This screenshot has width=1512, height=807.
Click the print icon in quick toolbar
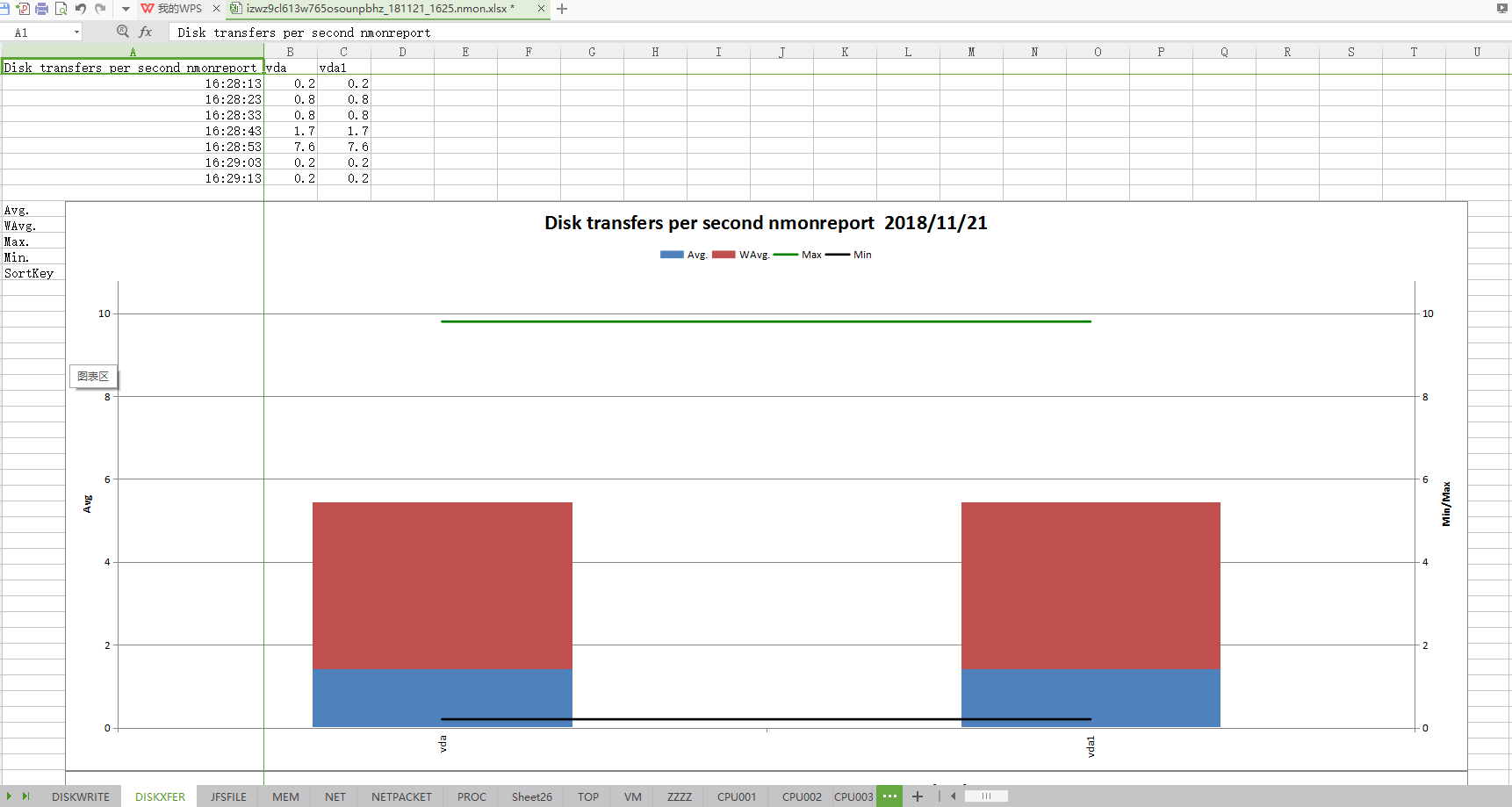[x=41, y=9]
